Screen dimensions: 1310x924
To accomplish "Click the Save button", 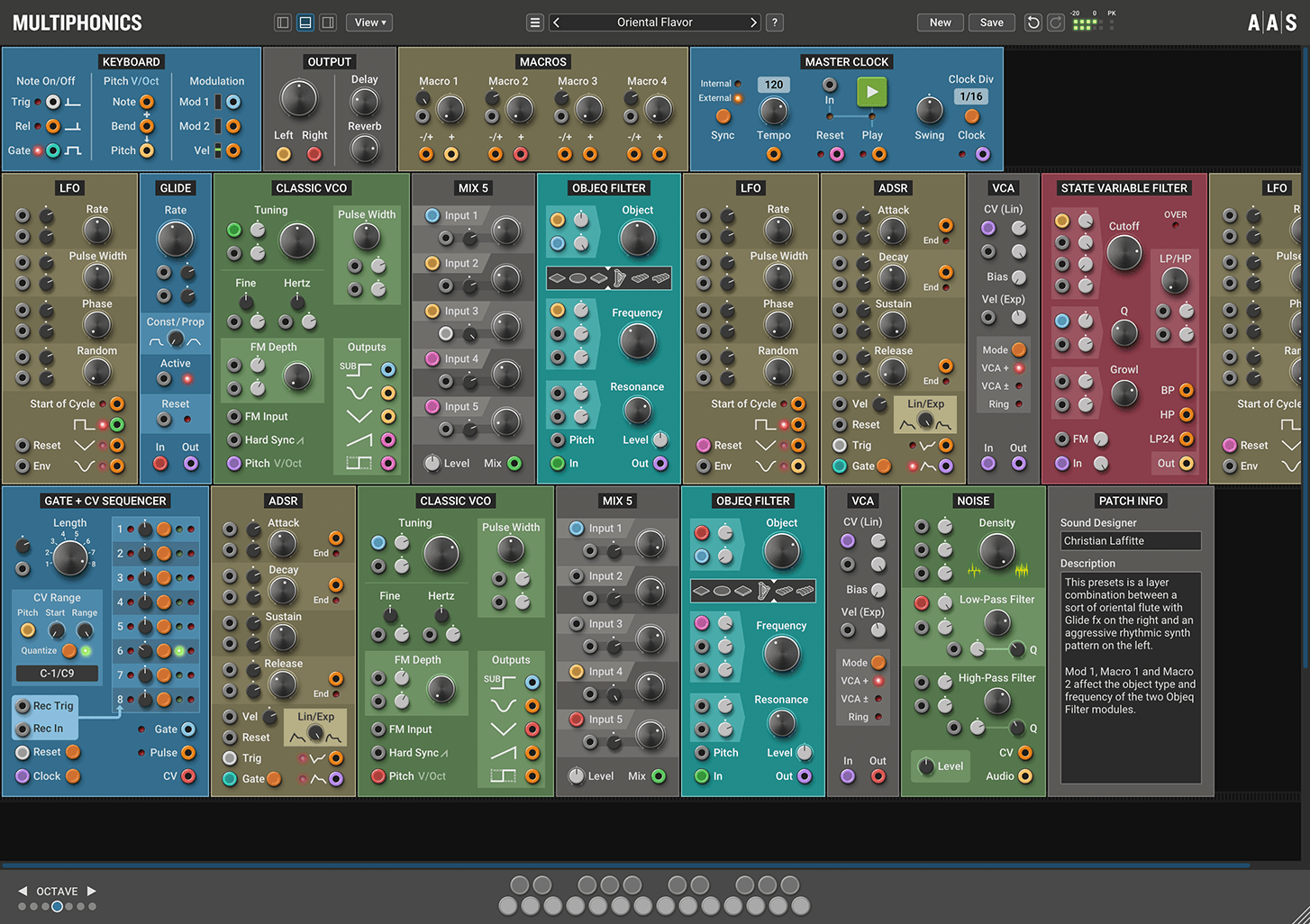I will tap(991, 22).
